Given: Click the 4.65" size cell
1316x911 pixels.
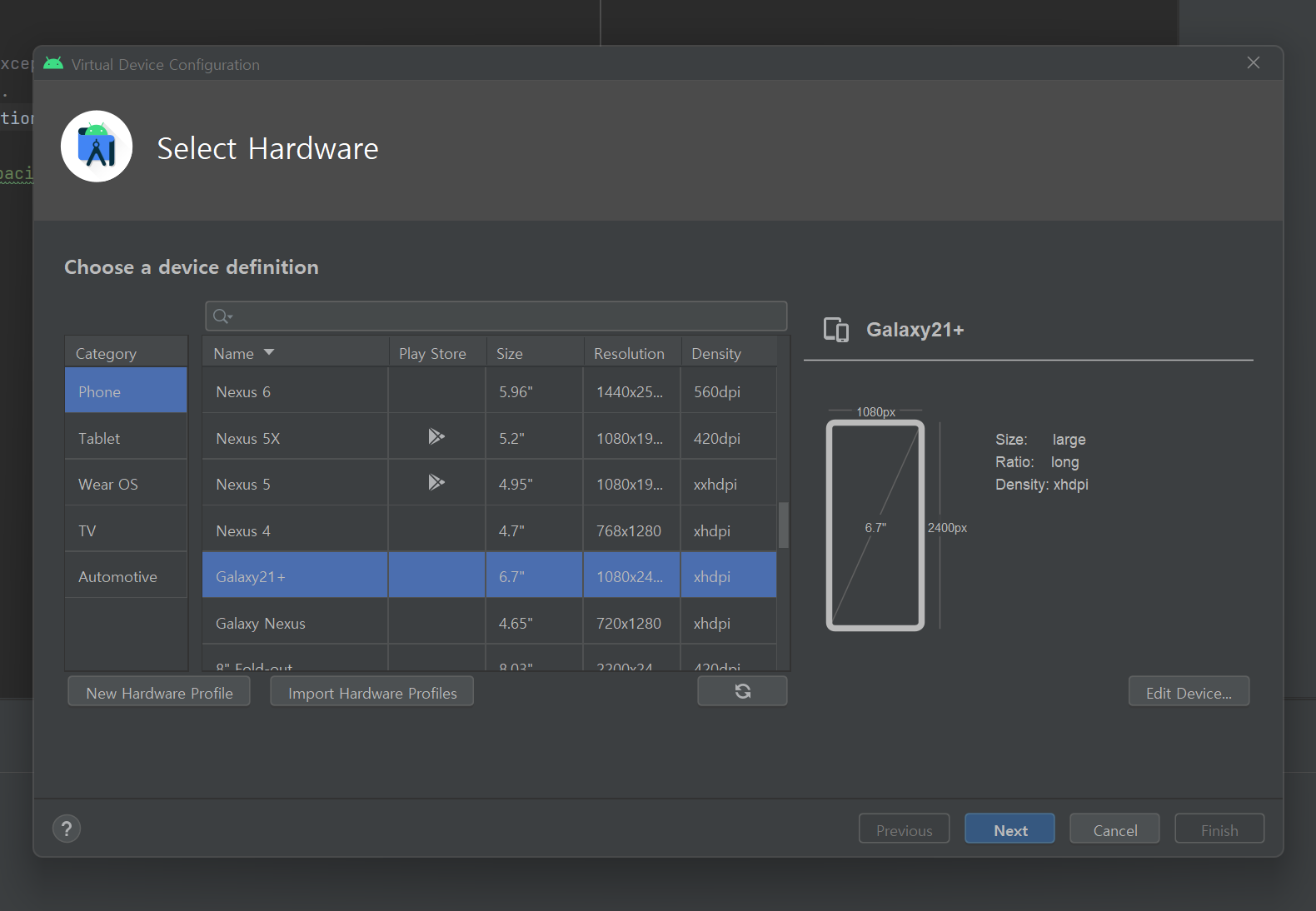Looking at the screenshot, I should pyautogui.click(x=535, y=622).
